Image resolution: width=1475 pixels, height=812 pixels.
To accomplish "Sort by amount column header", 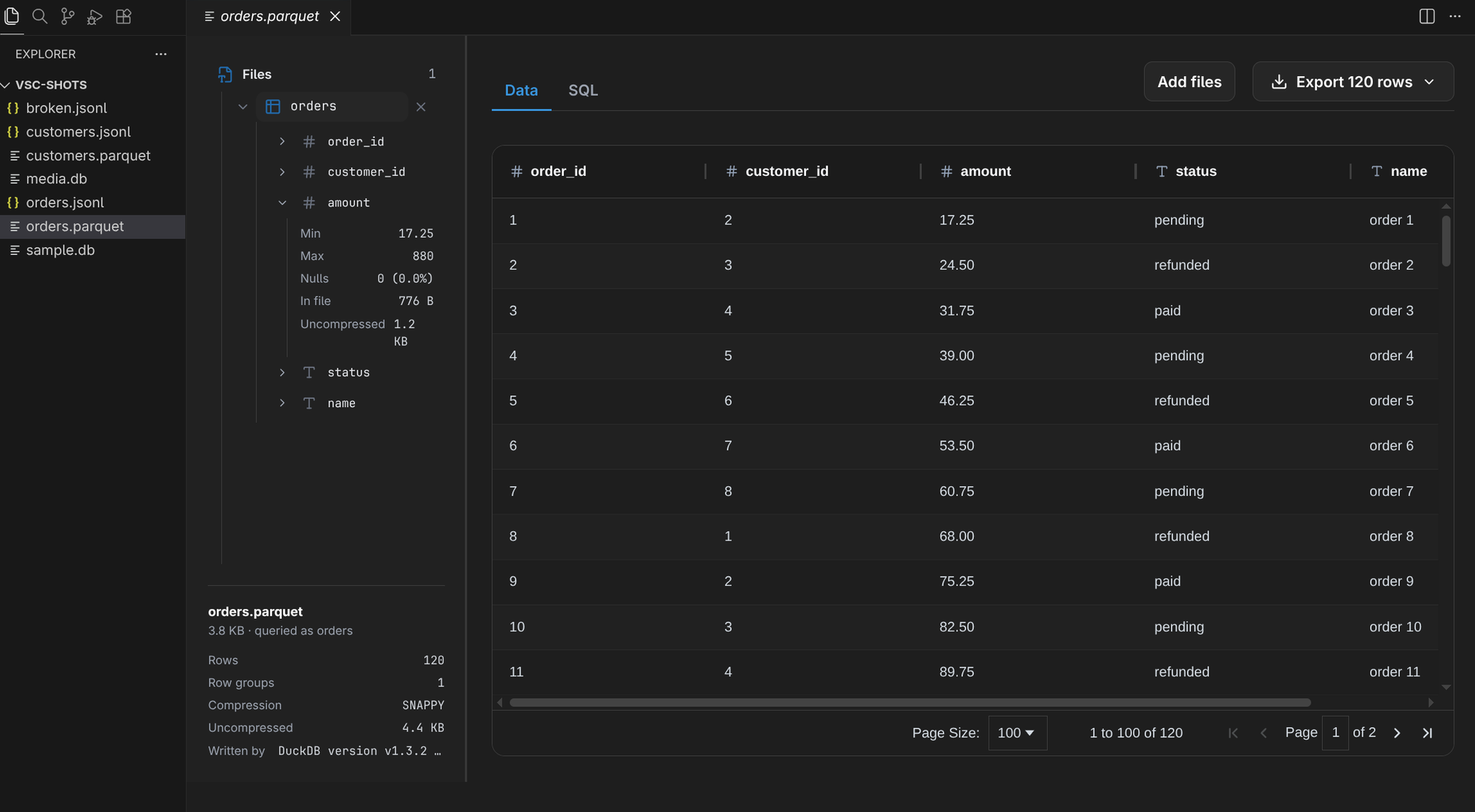I will [985, 171].
